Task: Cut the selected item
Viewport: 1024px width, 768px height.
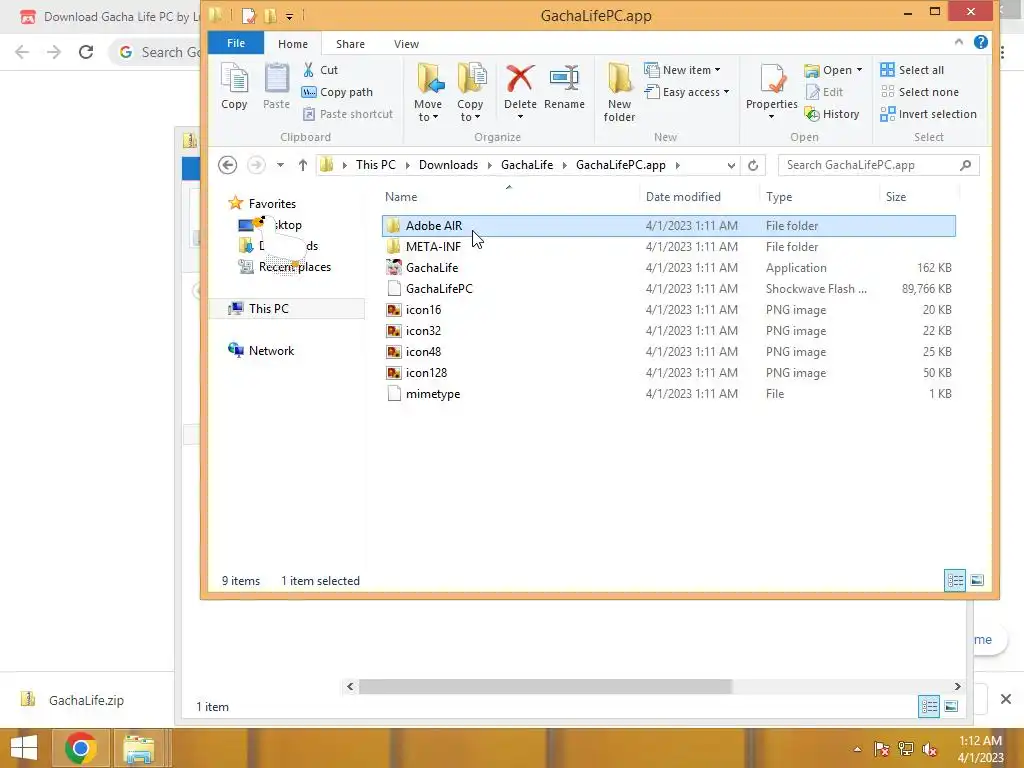Action: (320, 70)
